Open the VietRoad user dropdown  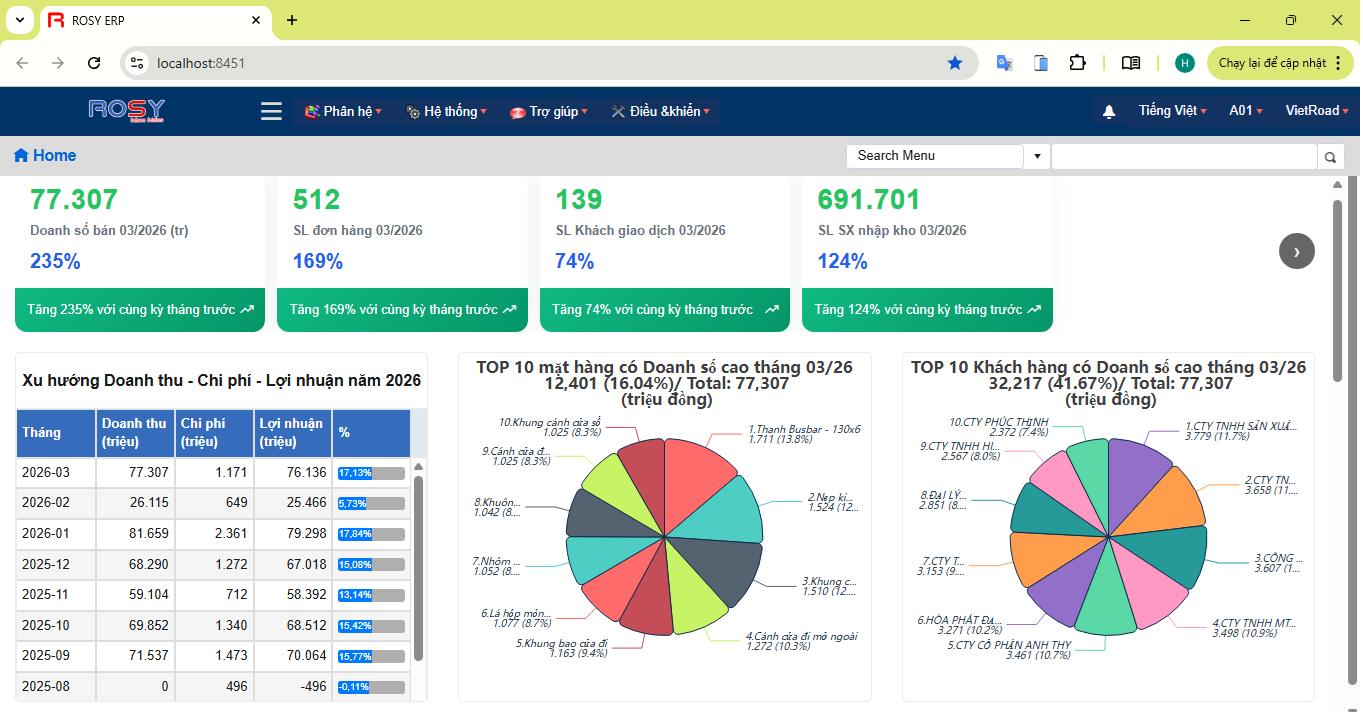1316,111
